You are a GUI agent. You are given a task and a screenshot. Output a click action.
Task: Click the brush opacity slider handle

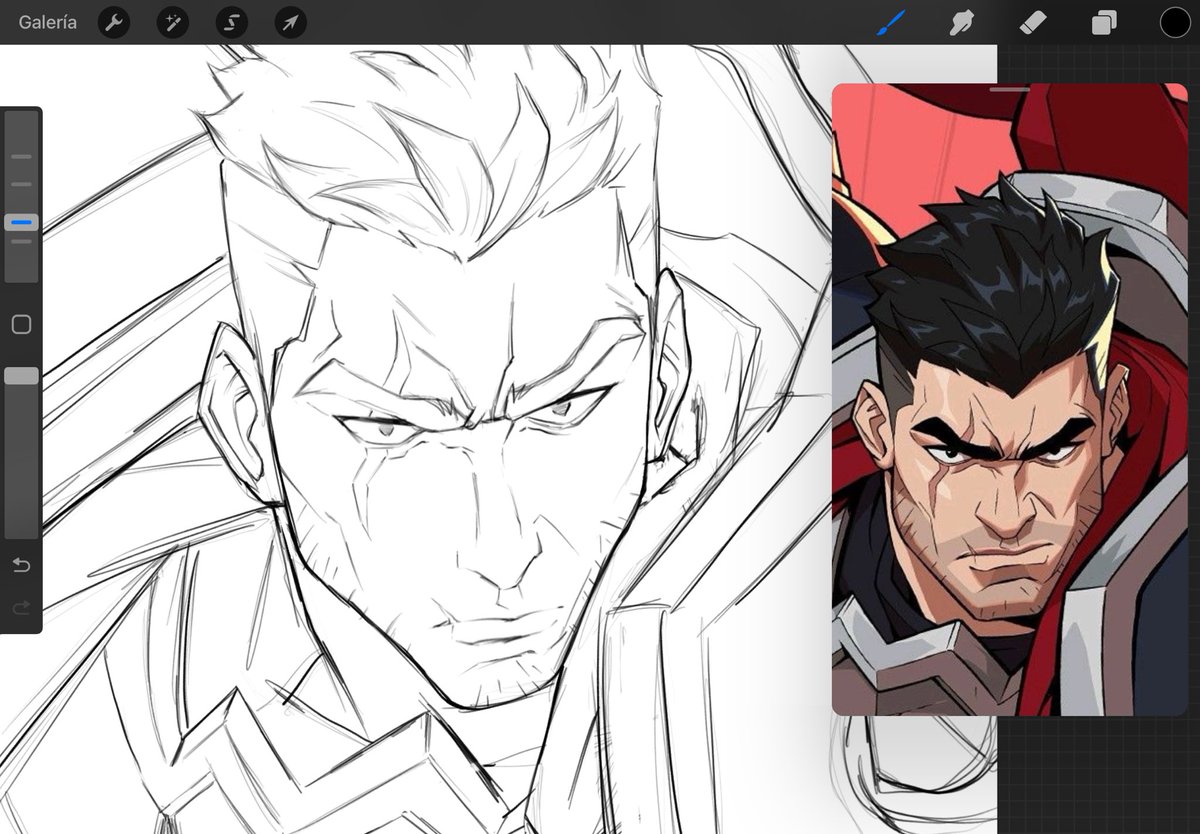[21, 376]
